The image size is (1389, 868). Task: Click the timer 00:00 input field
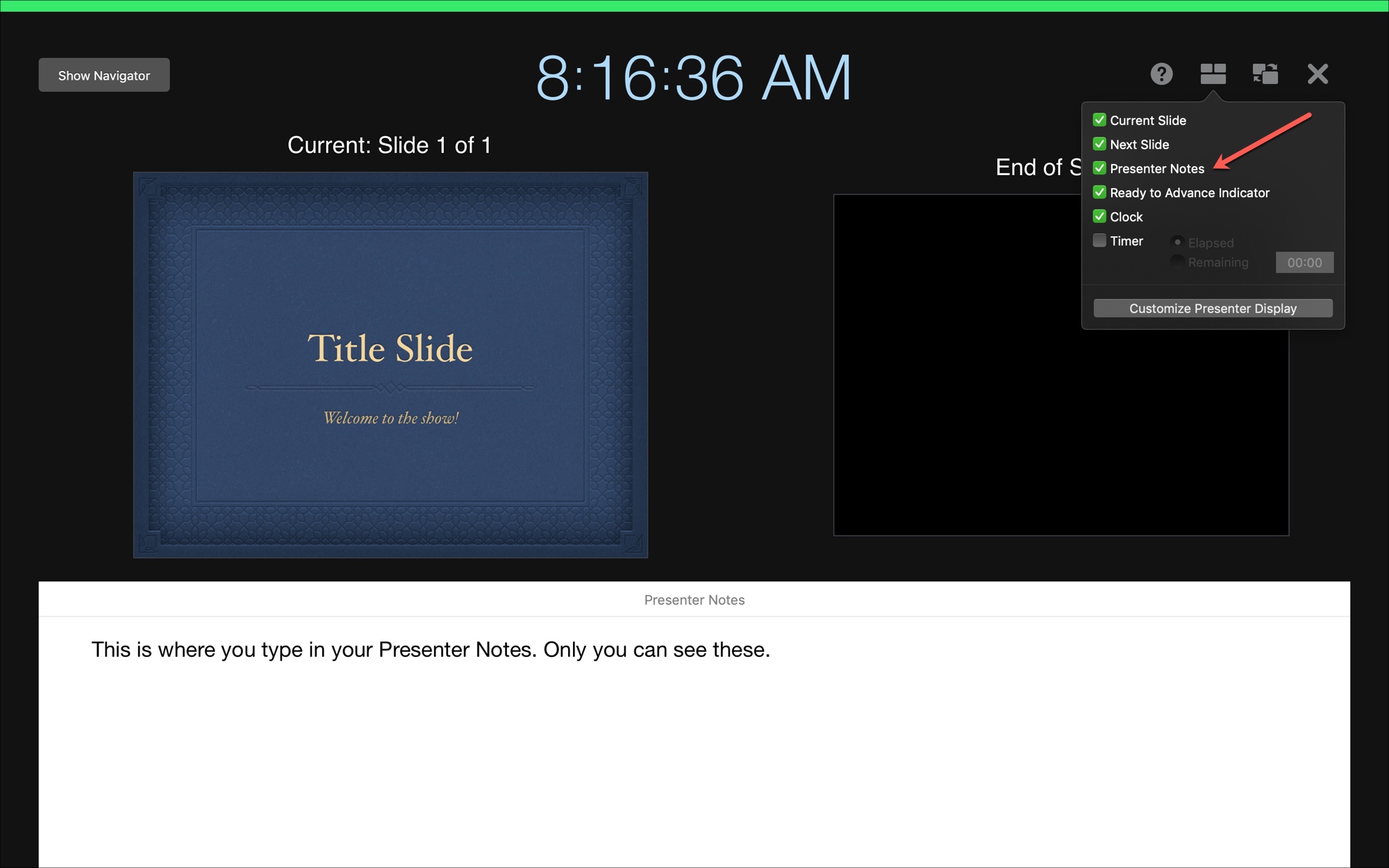point(1304,261)
